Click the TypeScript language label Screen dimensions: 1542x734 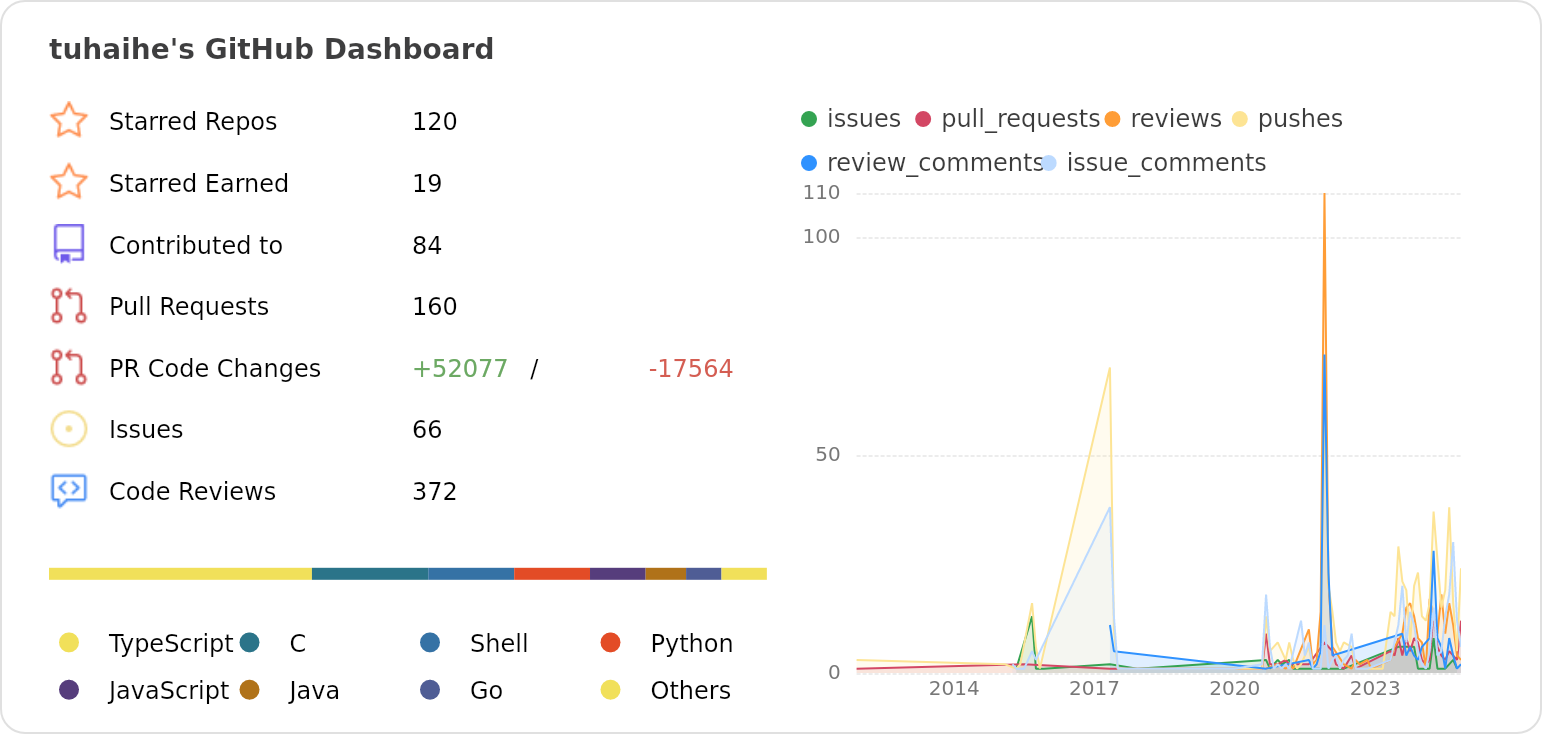click(171, 644)
